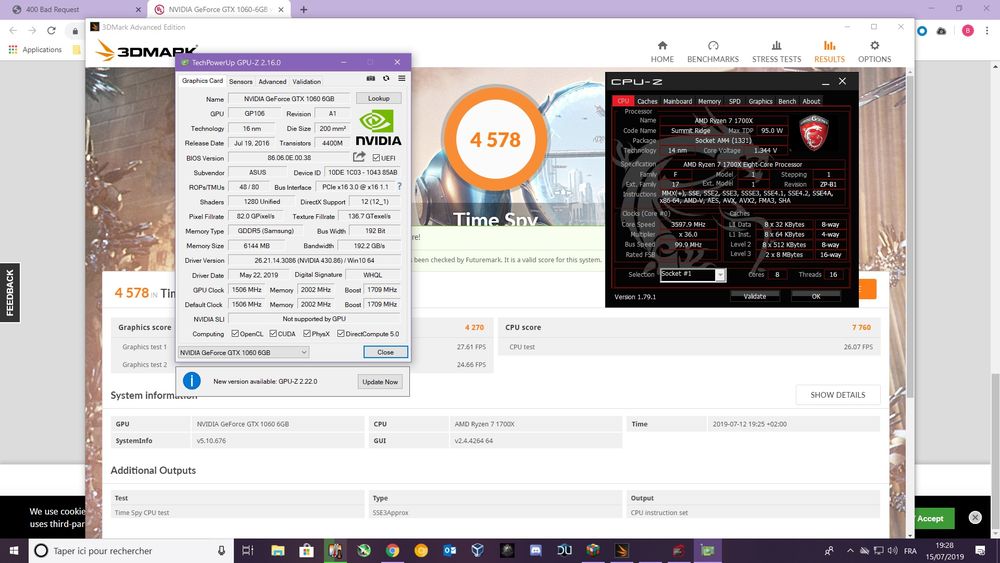
Task: Open File Explorer from the taskbar
Action: pos(277,550)
